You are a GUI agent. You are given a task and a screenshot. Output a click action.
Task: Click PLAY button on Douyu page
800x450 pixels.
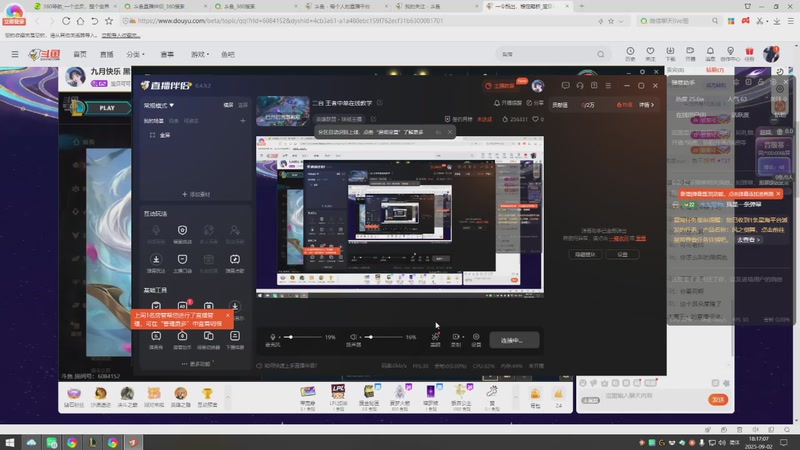tap(107, 108)
